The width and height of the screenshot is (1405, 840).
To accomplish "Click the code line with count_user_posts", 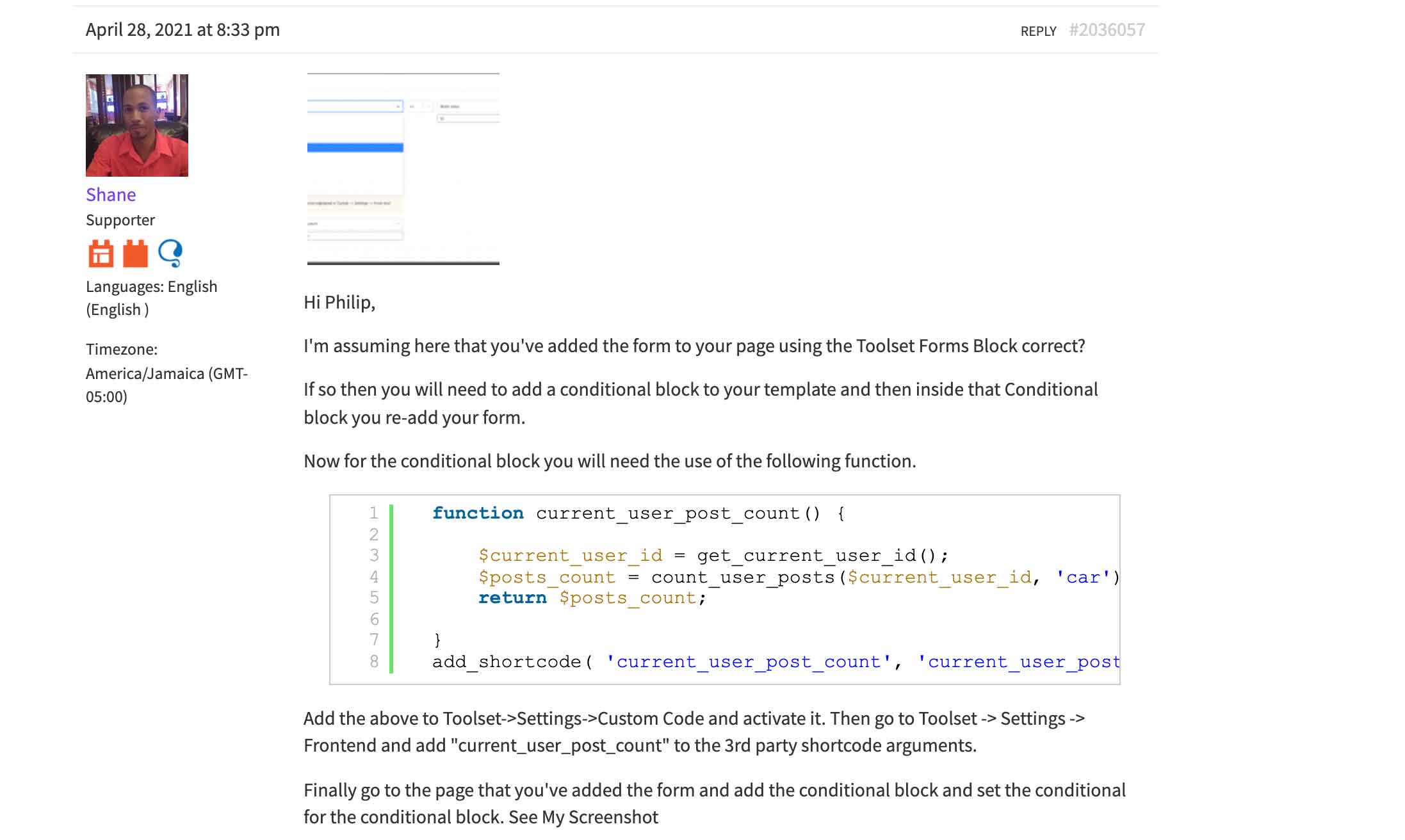I will pos(799,577).
